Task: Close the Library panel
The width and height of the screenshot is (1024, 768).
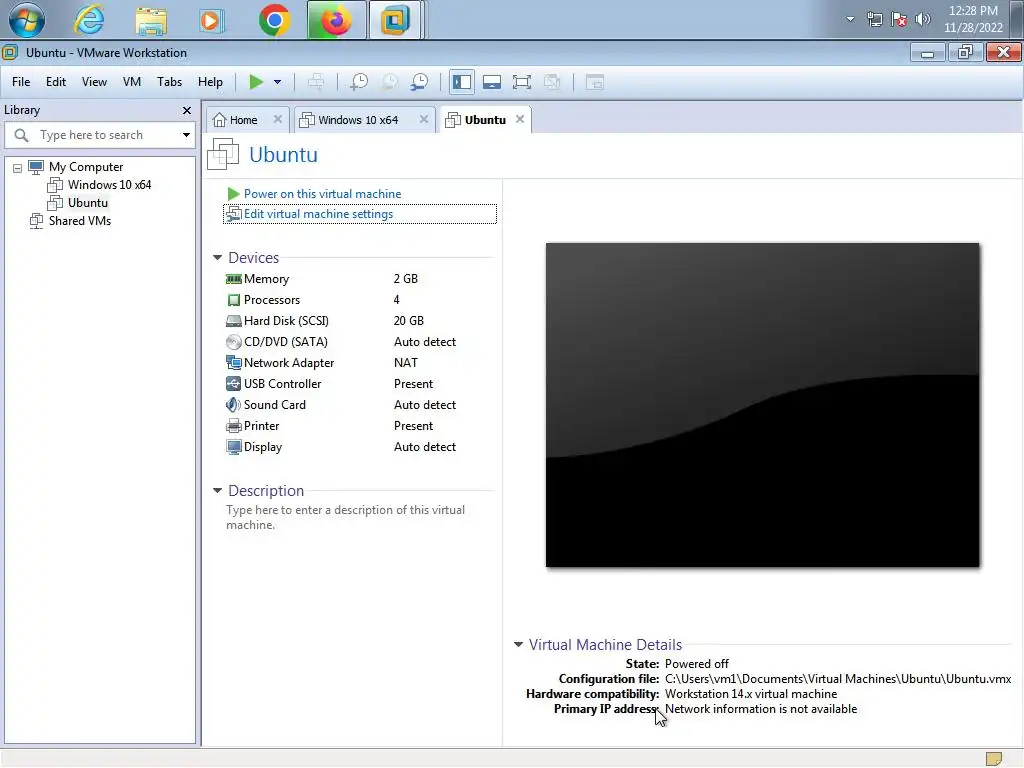Action: [187, 110]
